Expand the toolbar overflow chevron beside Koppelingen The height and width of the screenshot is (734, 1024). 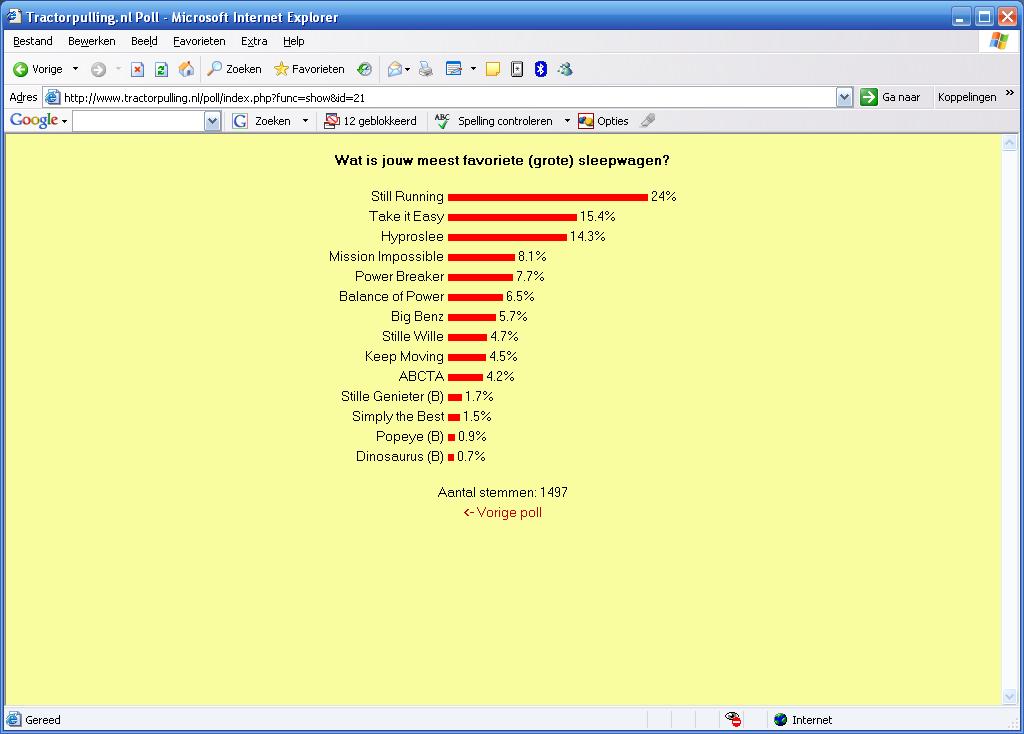[1010, 93]
